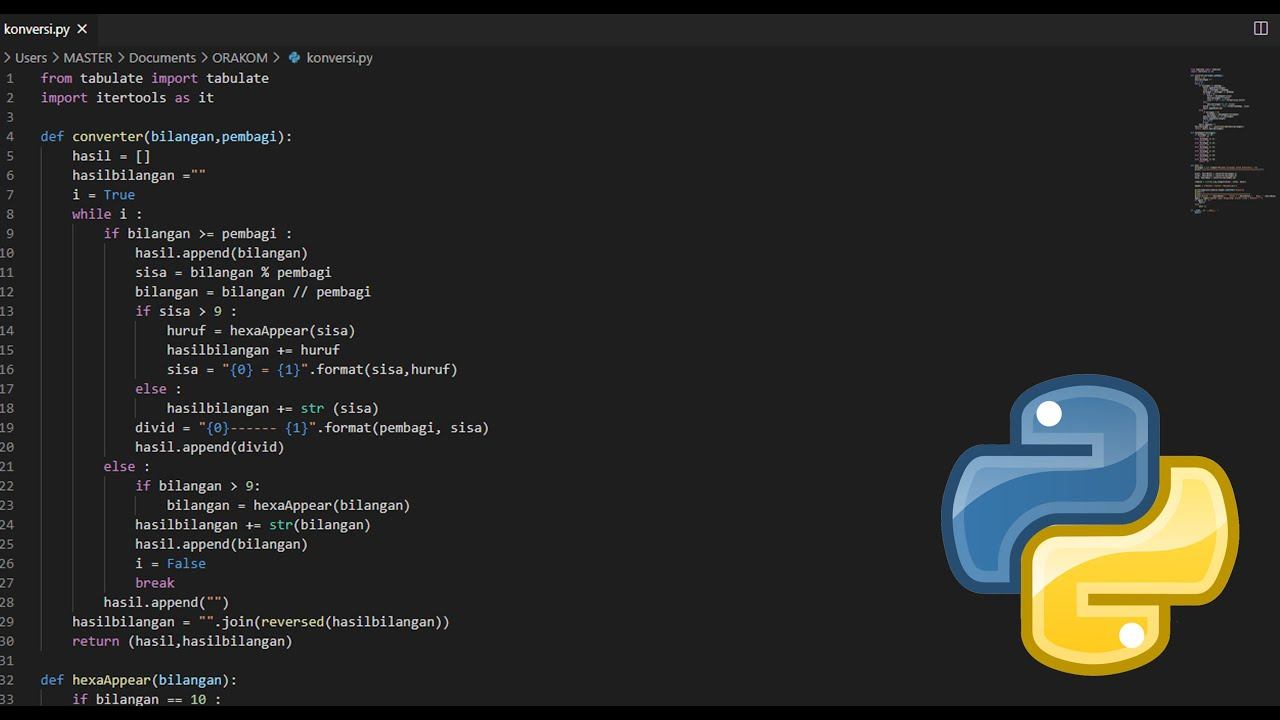Click 'huruf = hexaAppear(sisa)' line
Viewport: 1280px width, 720px height.
(x=261, y=330)
